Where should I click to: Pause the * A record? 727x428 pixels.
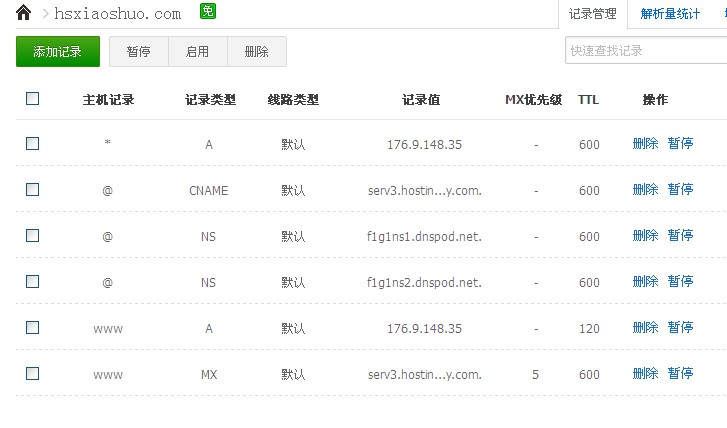point(680,143)
